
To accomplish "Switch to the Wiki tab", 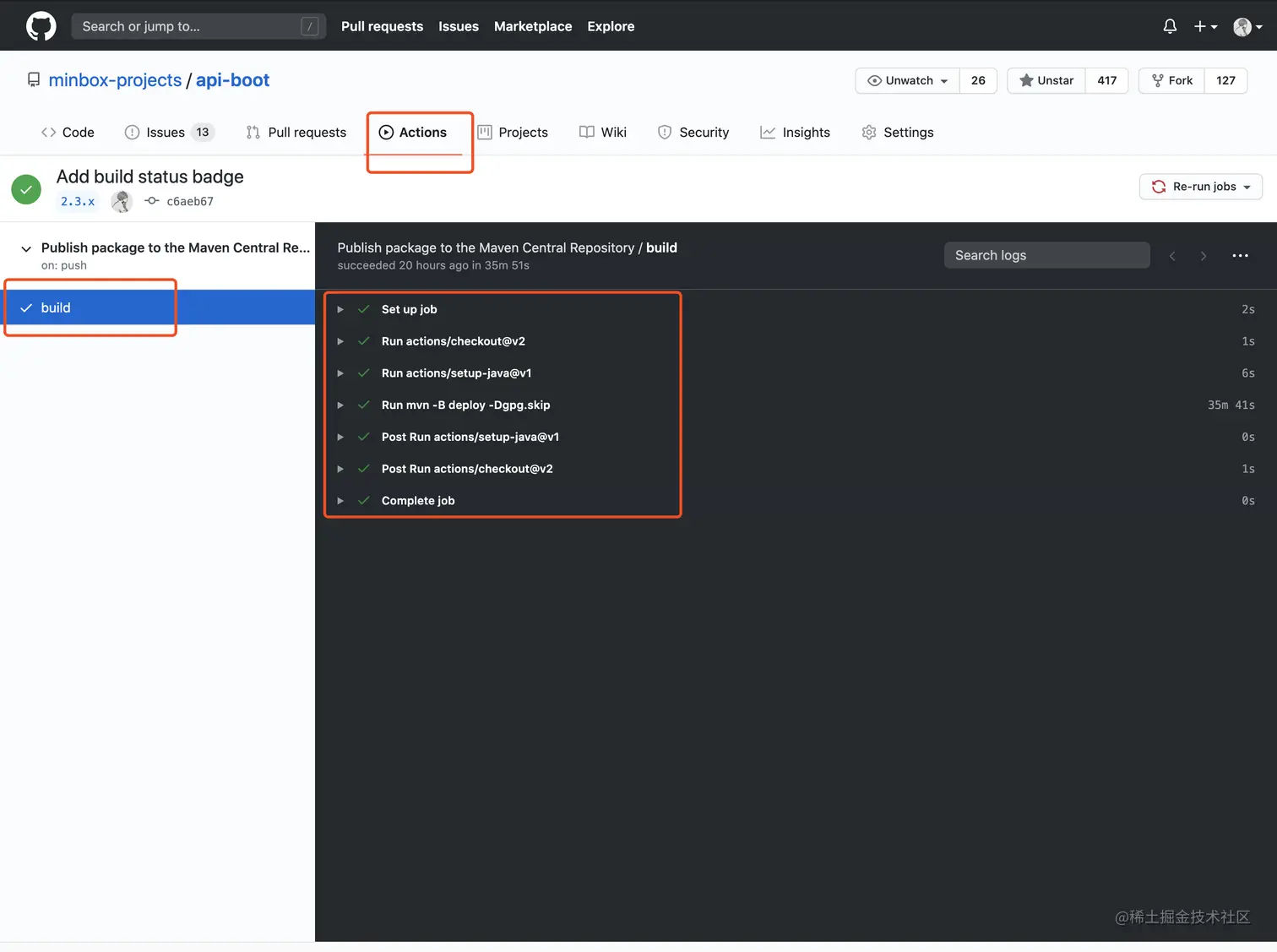I will (603, 133).
